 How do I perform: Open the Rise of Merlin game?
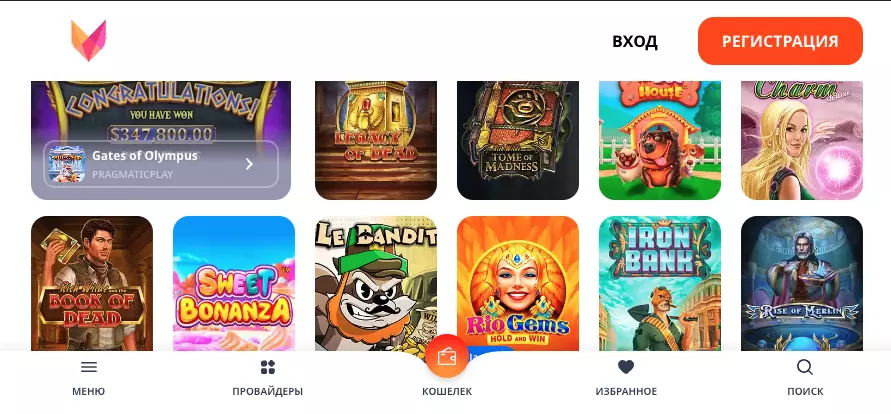(802, 283)
